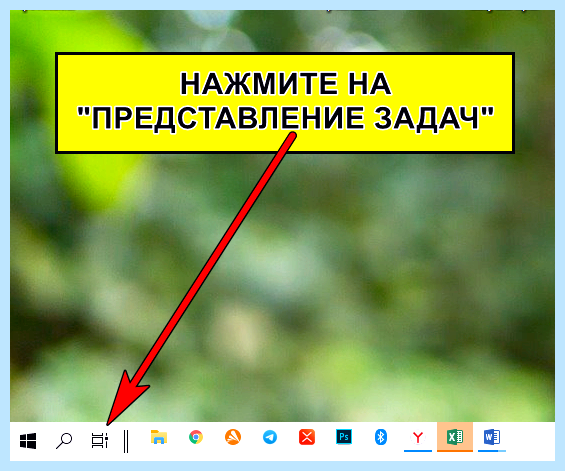
Task: Click the Task View button
Action: [x=100, y=440]
